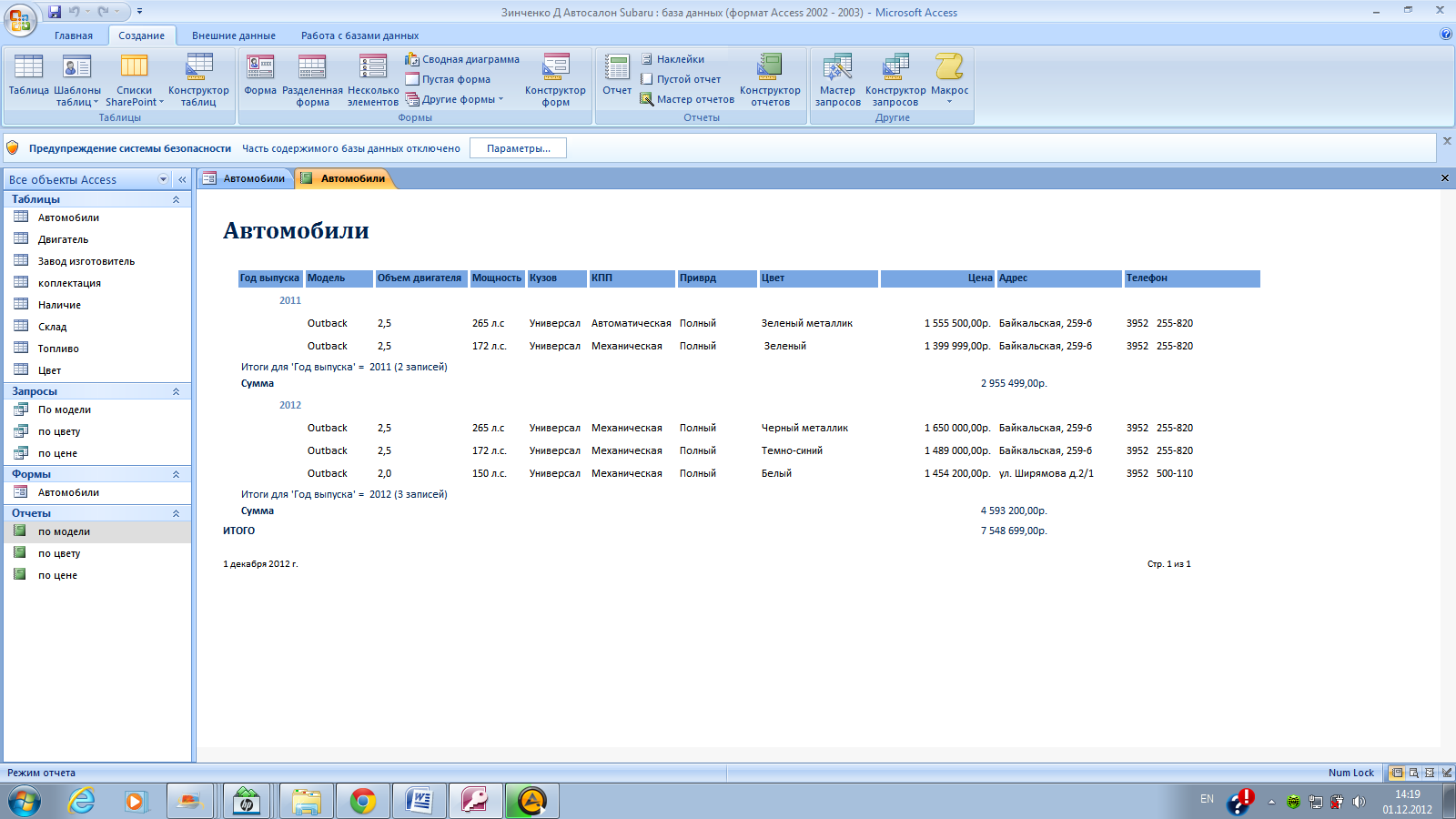Viewport: 1456px width, 819px height.
Task: Click the Цена column header
Action: pos(937,278)
